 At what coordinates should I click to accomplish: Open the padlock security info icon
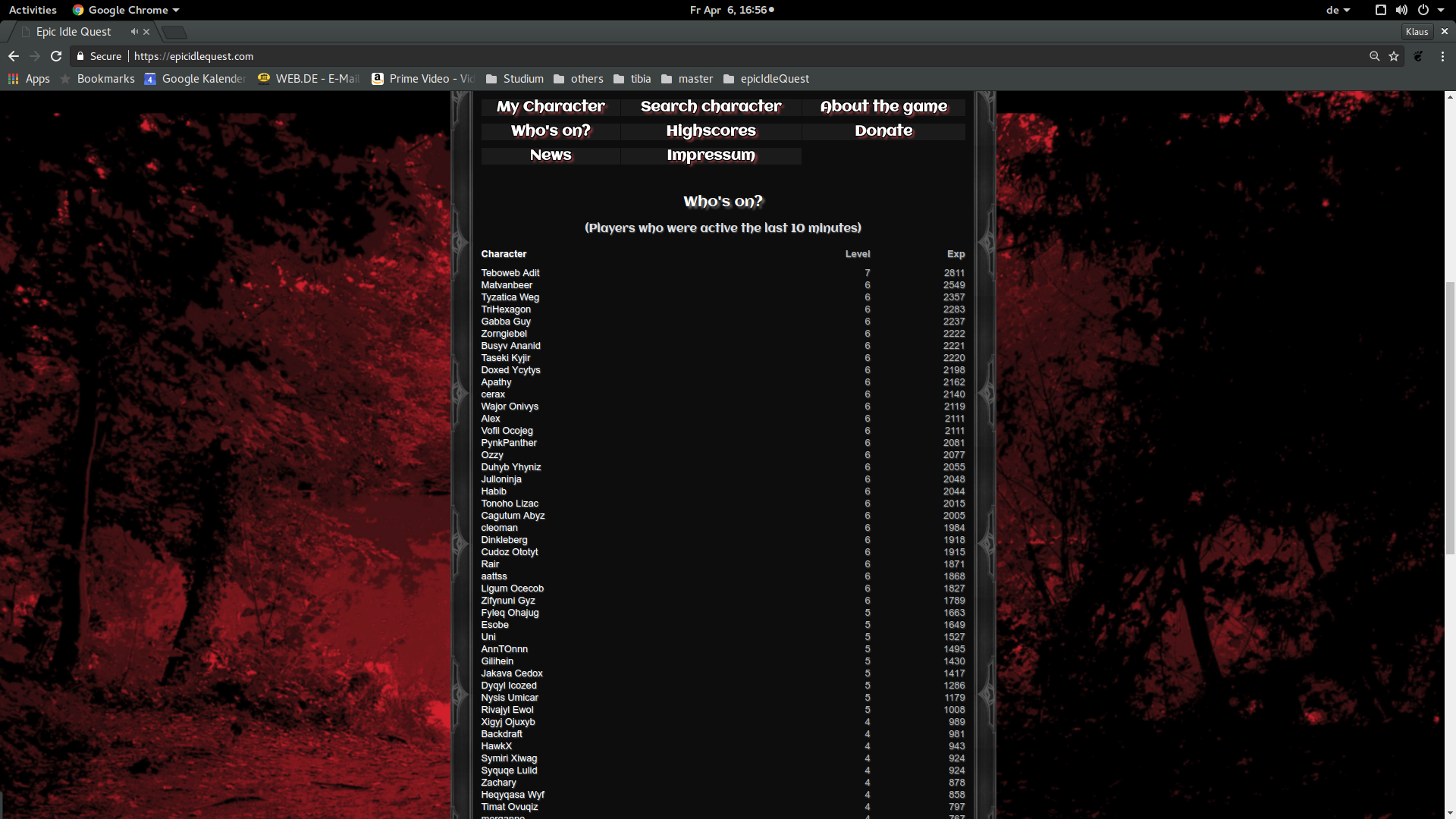coord(80,56)
